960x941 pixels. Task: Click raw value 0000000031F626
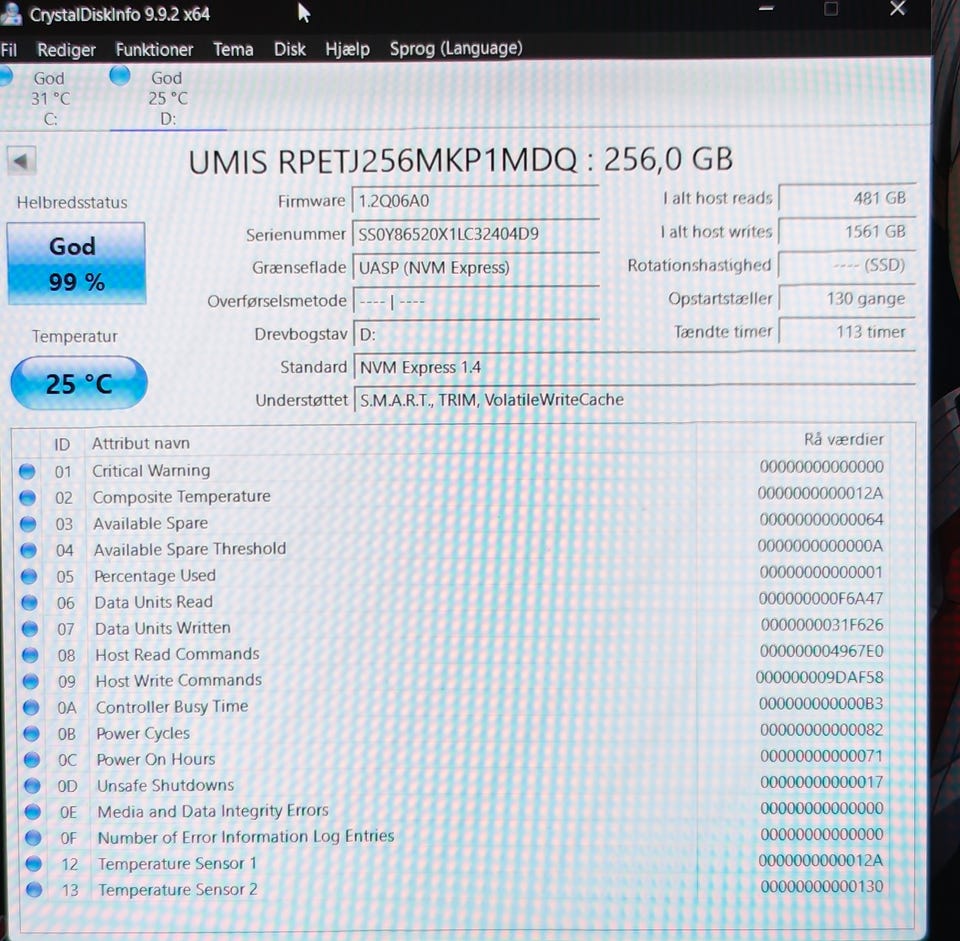pos(822,624)
